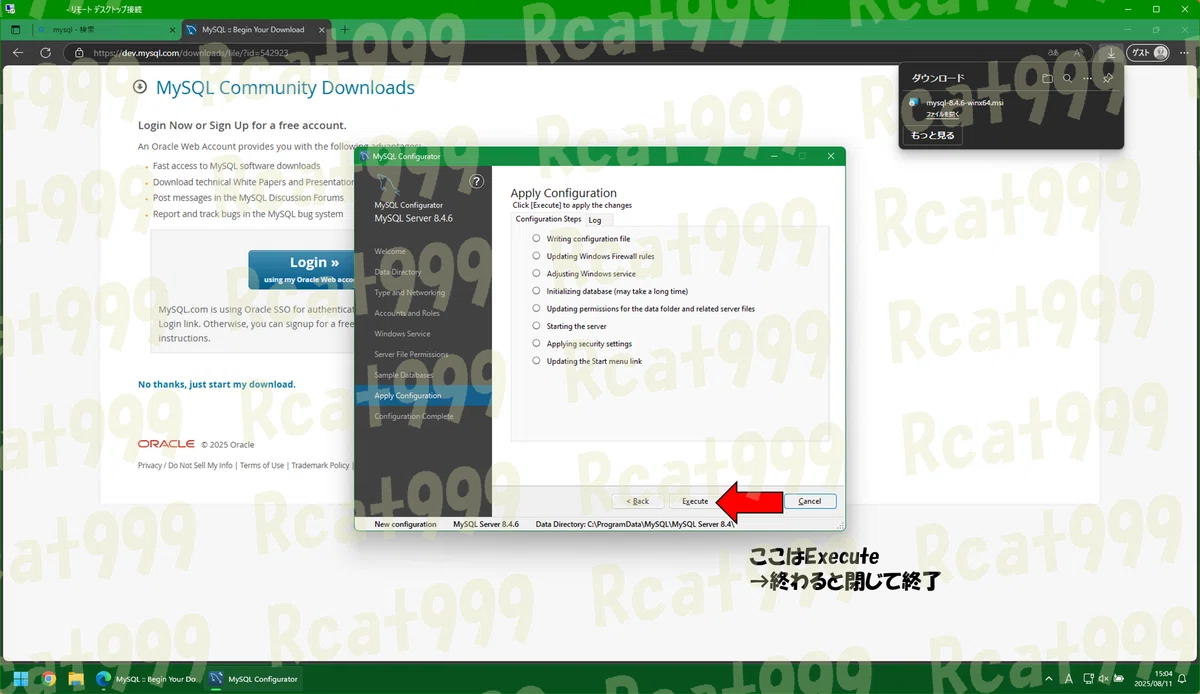Select Sample Databases in the sidebar
Viewport: 1200px width, 694px height.
404,375
